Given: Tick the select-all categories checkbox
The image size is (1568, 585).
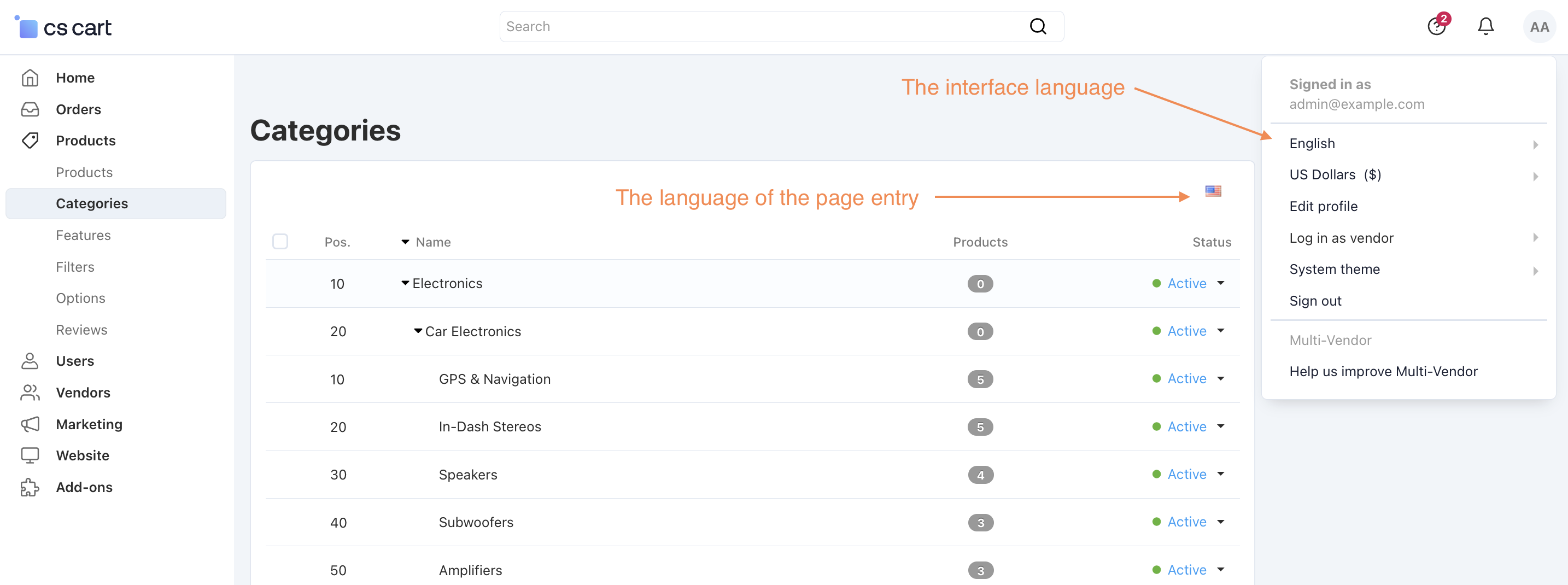Looking at the screenshot, I should tap(280, 242).
